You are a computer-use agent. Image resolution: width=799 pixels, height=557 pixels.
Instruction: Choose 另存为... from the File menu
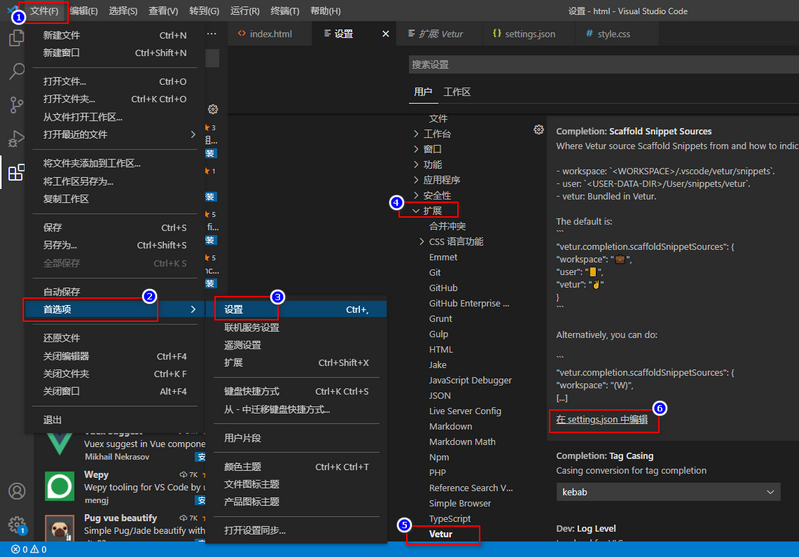click(115, 245)
